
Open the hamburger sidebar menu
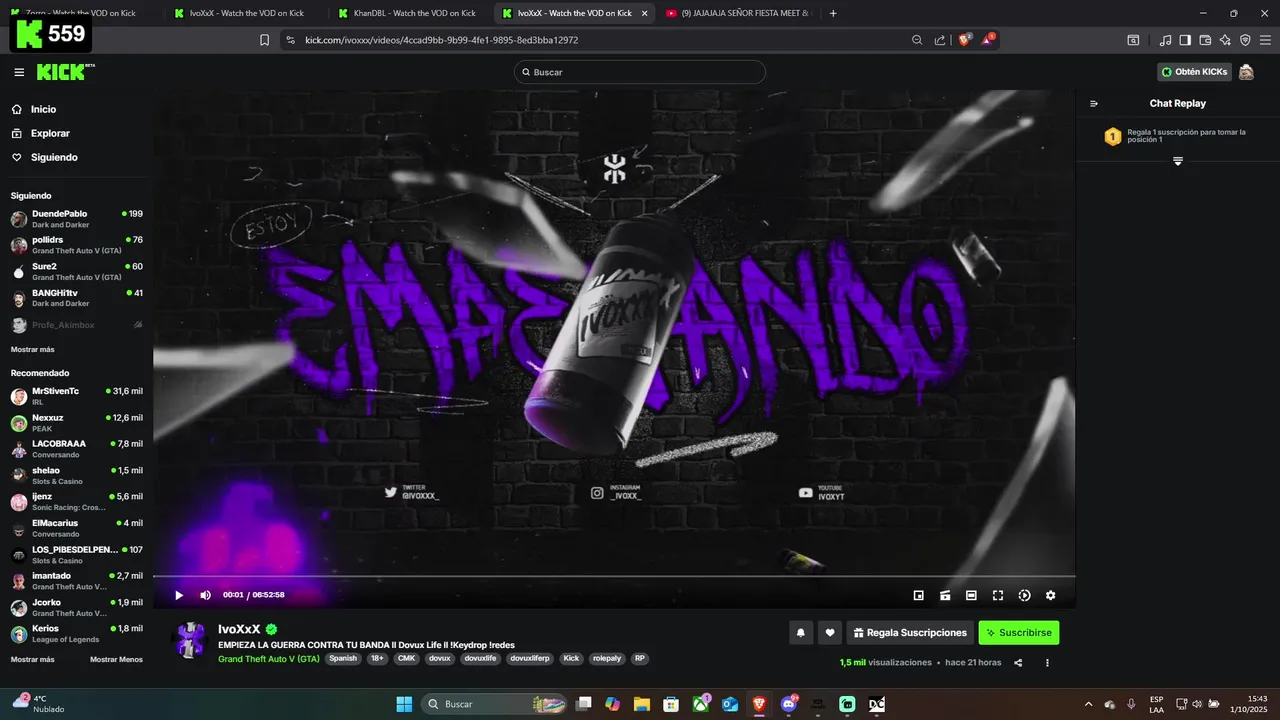point(19,72)
